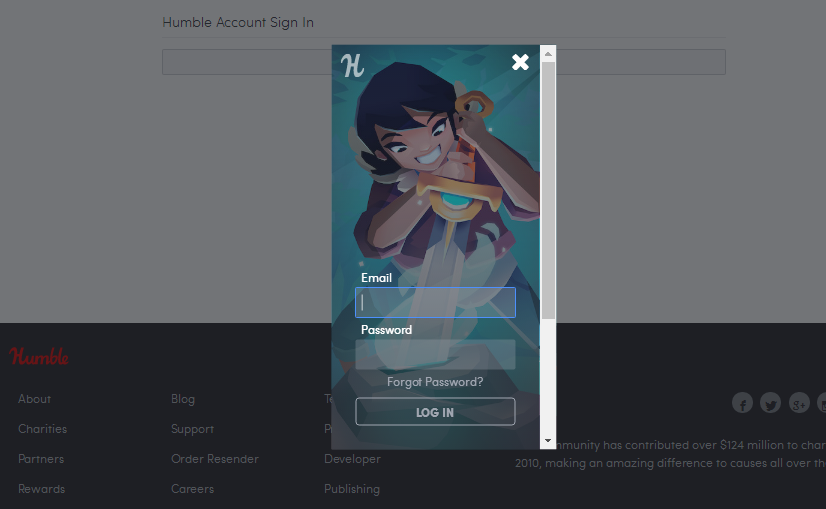
Task: Open the Order Resender link
Action: (215, 459)
